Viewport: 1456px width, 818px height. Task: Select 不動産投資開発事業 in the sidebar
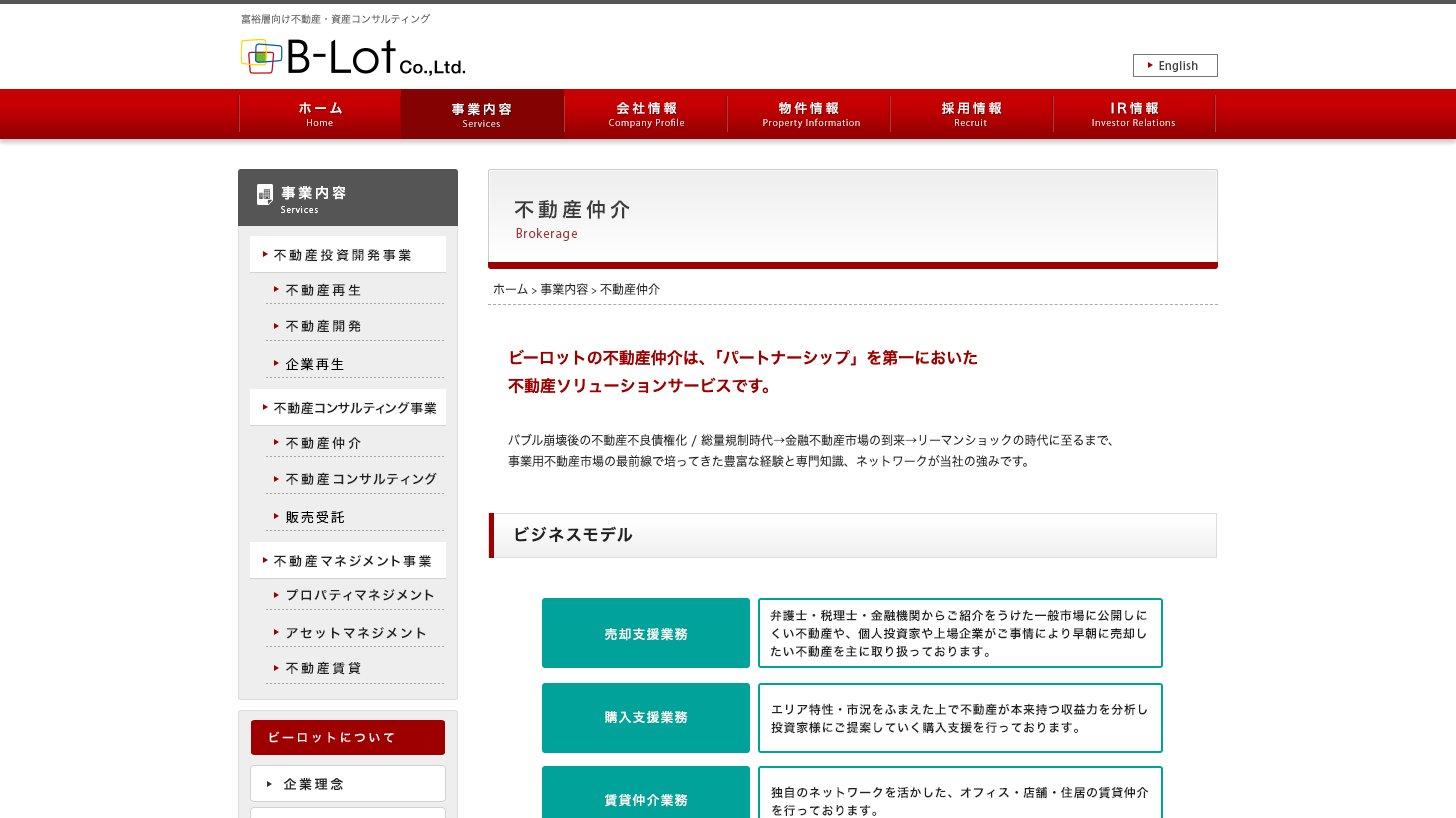coord(348,255)
